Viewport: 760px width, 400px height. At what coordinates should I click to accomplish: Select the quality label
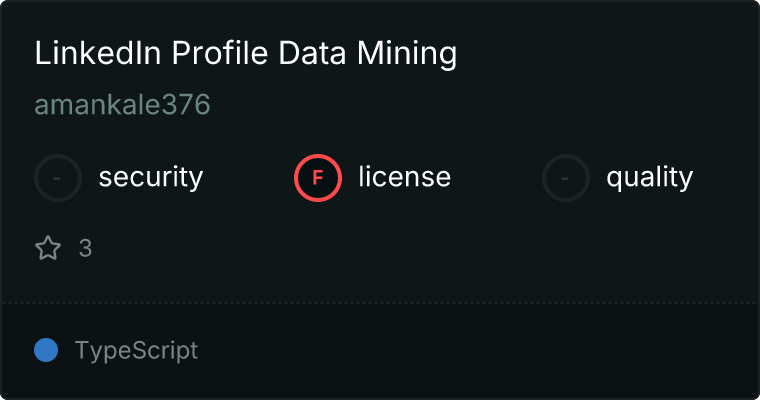(x=649, y=178)
